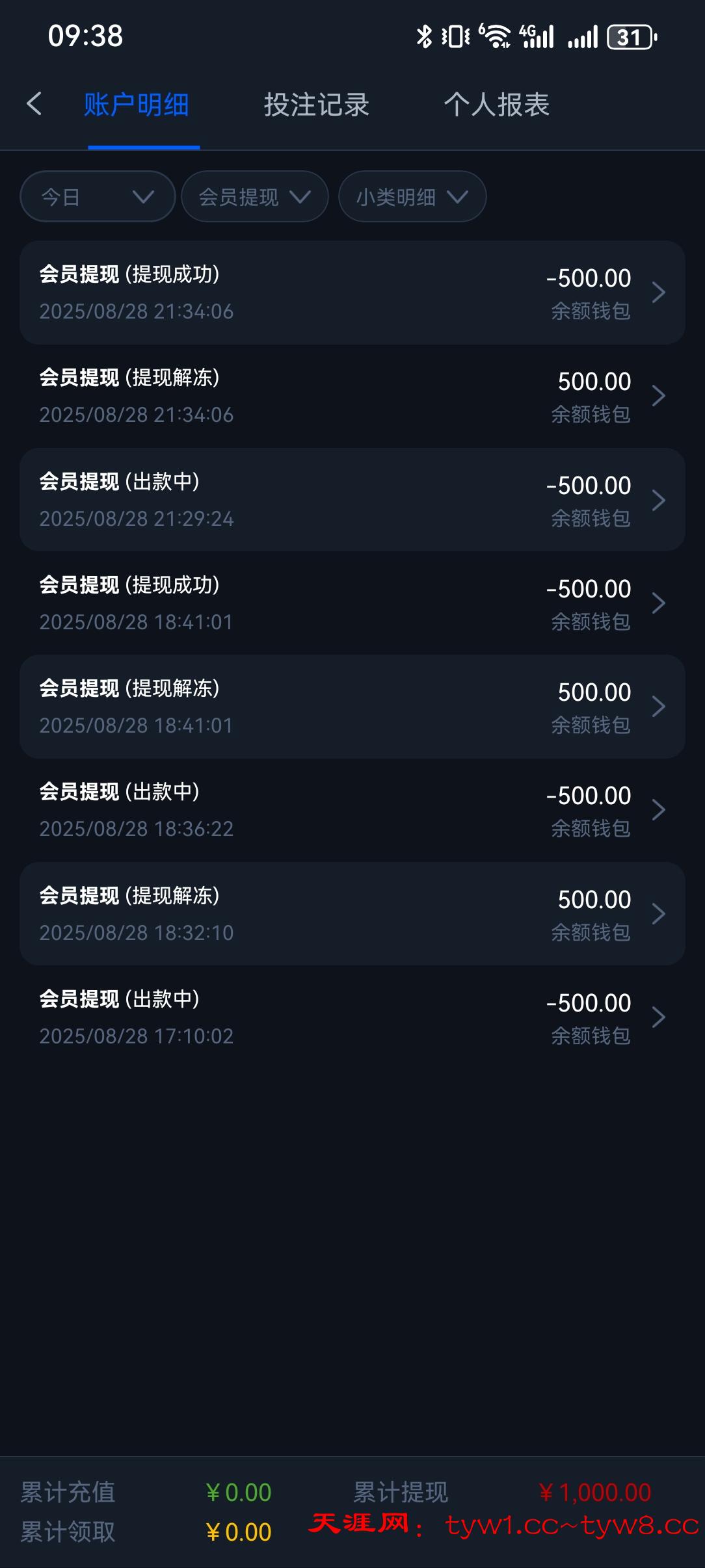Open arrow for 18:32:10 提现解冻 record
Viewport: 705px width, 1568px height.
tap(658, 914)
